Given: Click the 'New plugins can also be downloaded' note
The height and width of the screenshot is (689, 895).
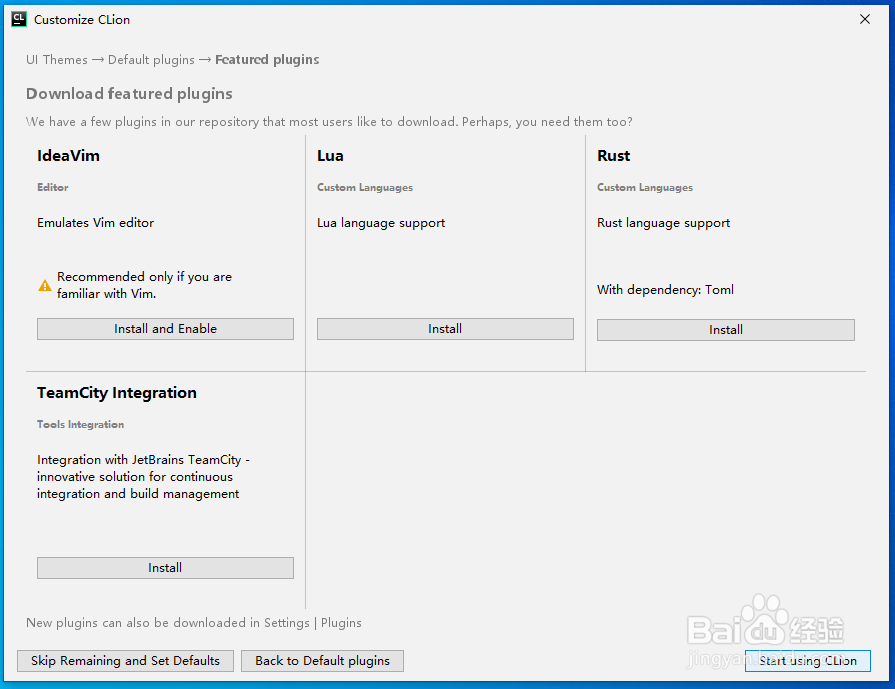Looking at the screenshot, I should click(x=193, y=623).
